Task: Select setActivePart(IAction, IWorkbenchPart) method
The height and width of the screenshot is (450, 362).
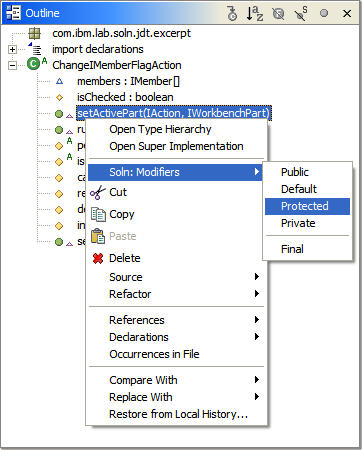Action: (x=174, y=113)
